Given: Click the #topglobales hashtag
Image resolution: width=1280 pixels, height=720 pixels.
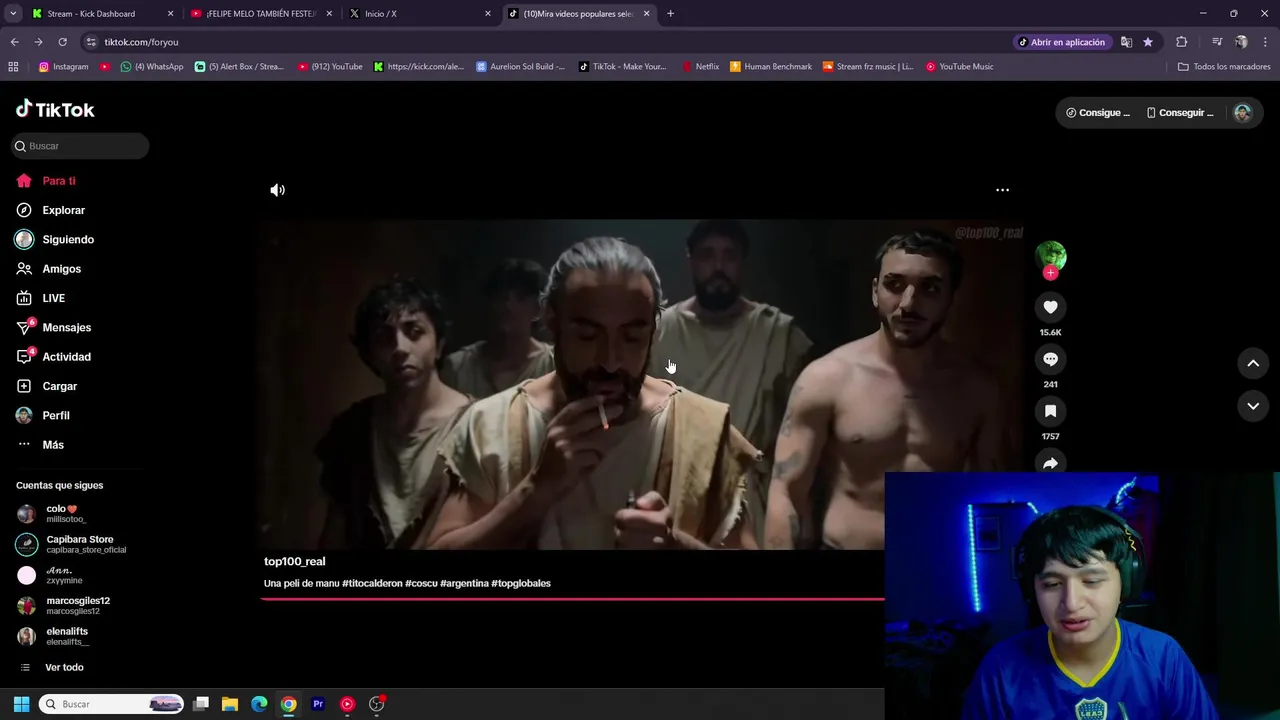Looking at the screenshot, I should (521, 583).
